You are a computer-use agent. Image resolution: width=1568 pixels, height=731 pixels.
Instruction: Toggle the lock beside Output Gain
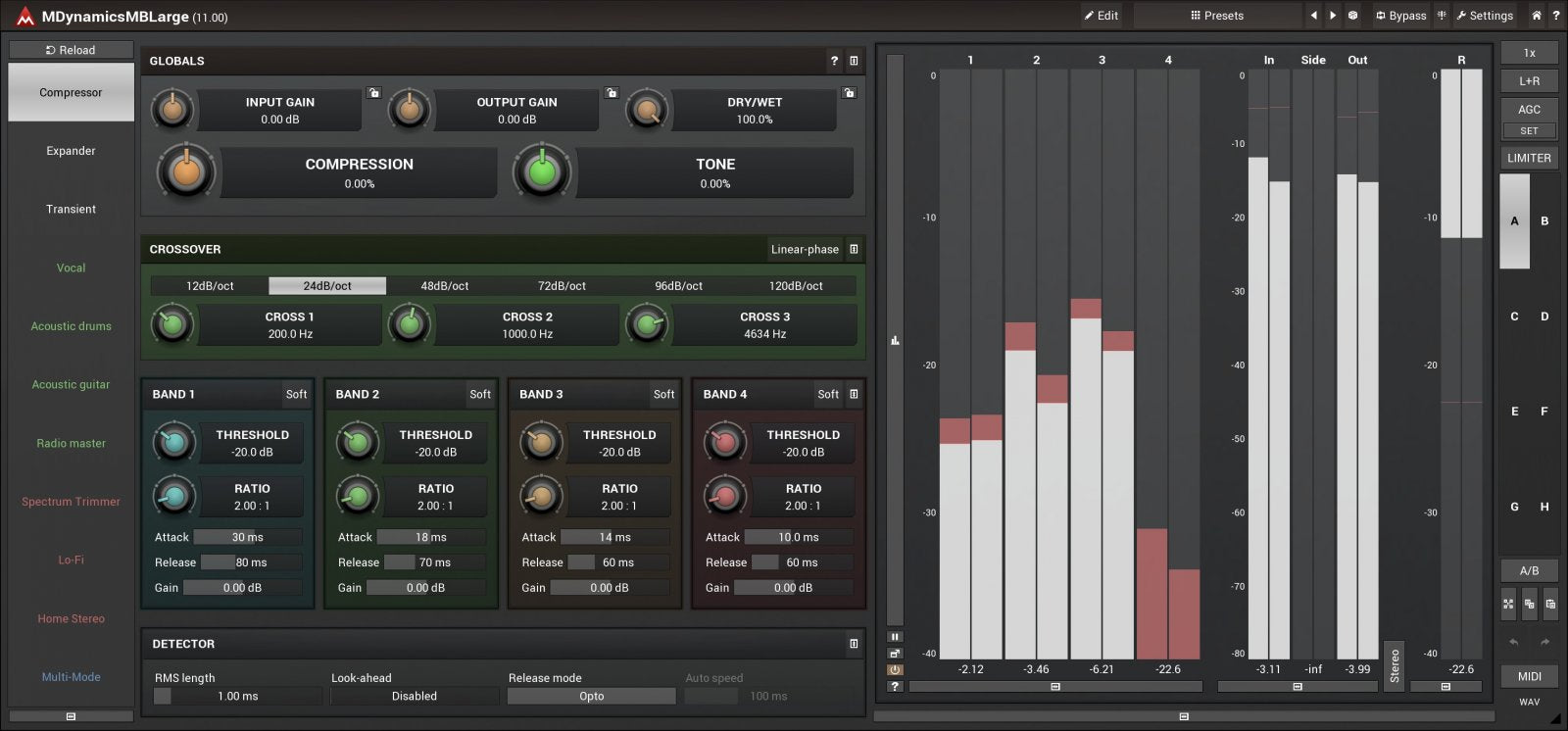tap(612, 93)
